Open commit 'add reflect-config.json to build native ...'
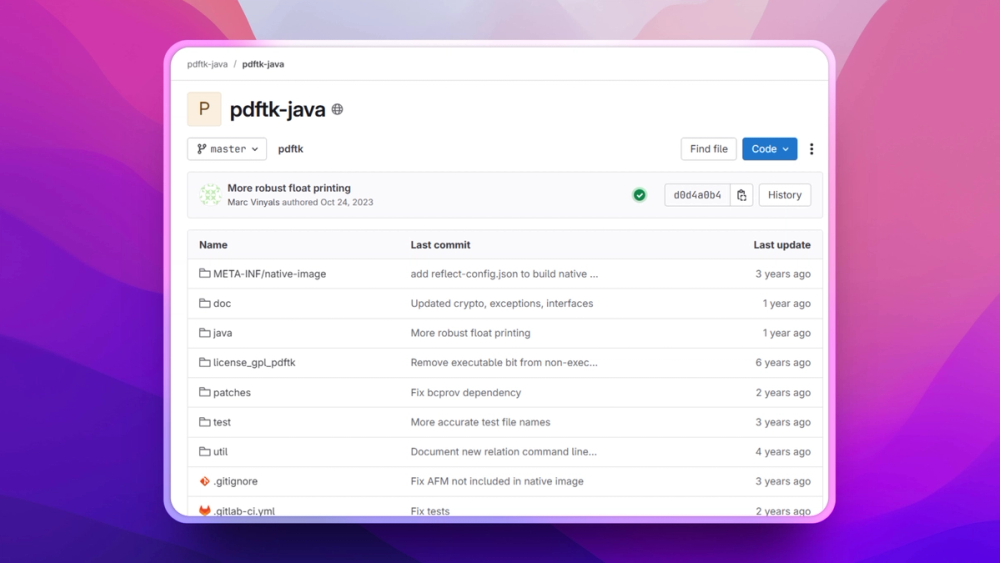Image resolution: width=1000 pixels, height=563 pixels. click(504, 274)
